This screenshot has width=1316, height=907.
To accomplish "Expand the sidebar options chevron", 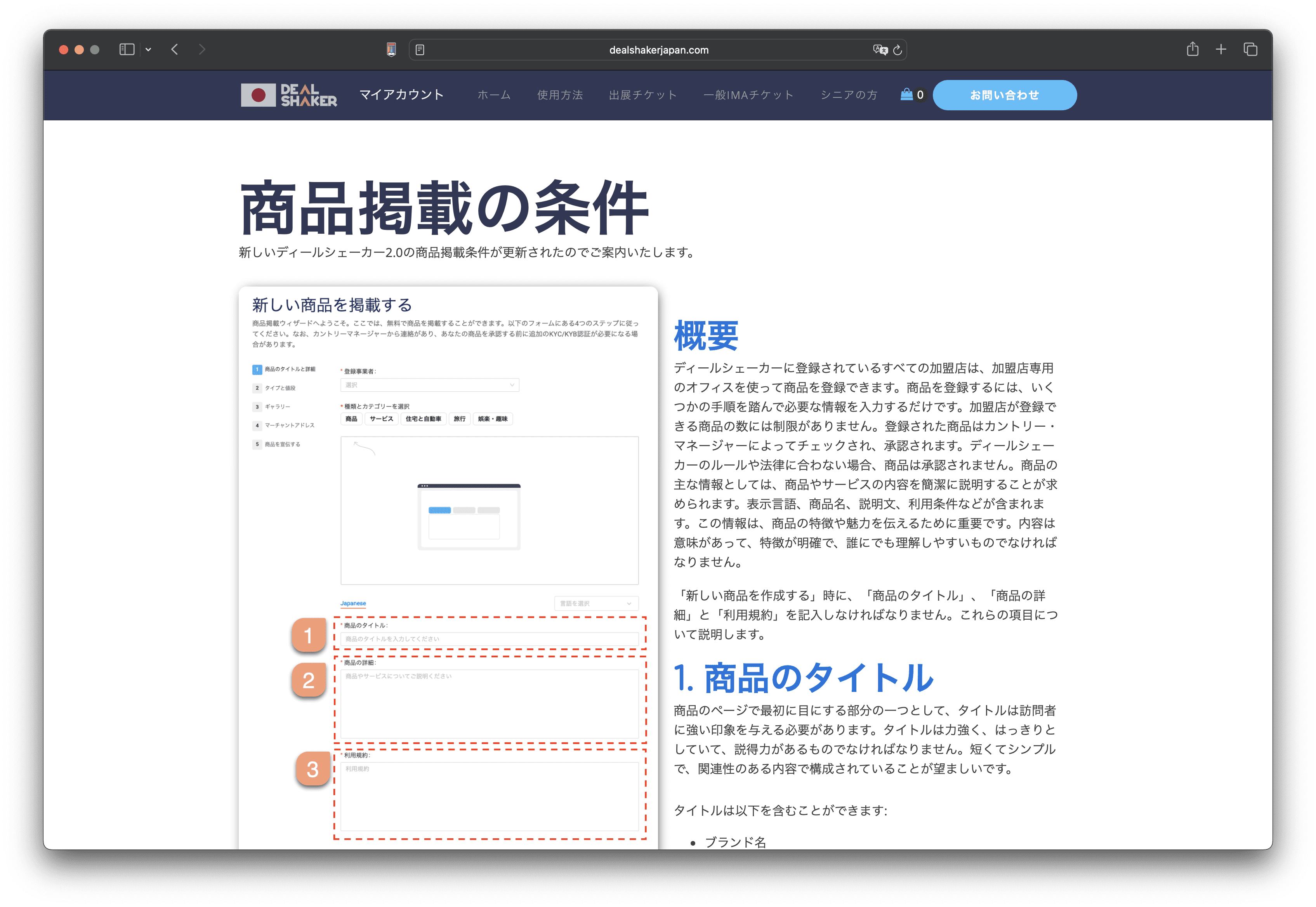I will [148, 49].
